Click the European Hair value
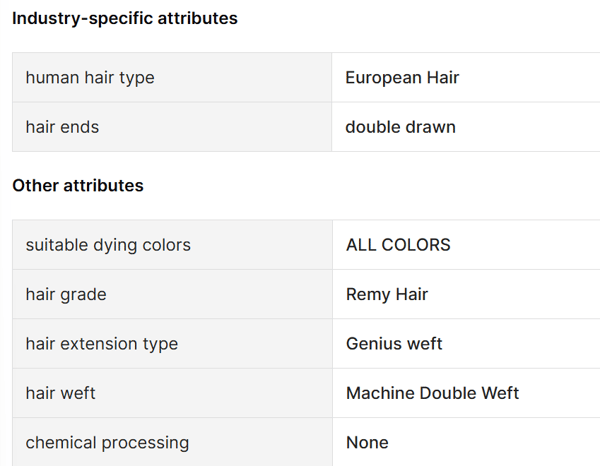The height and width of the screenshot is (466, 600). tap(402, 77)
